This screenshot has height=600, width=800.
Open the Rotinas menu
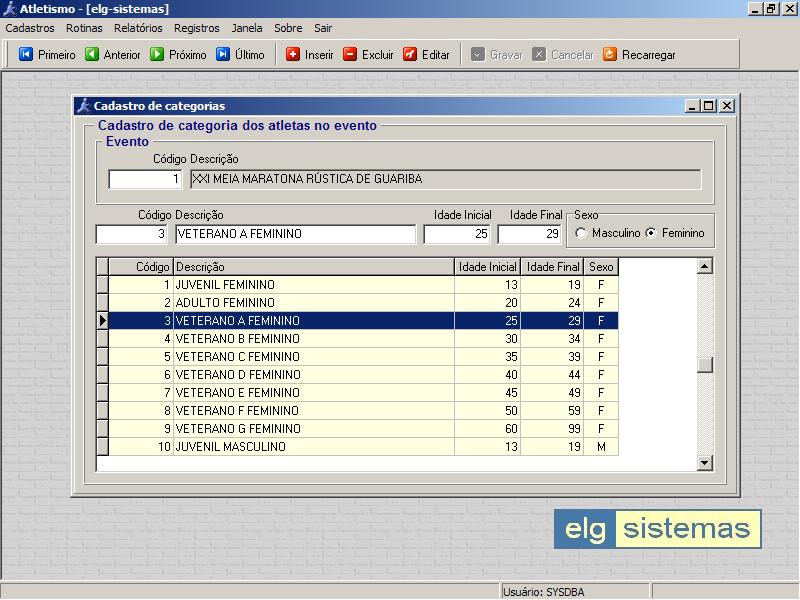pos(84,28)
